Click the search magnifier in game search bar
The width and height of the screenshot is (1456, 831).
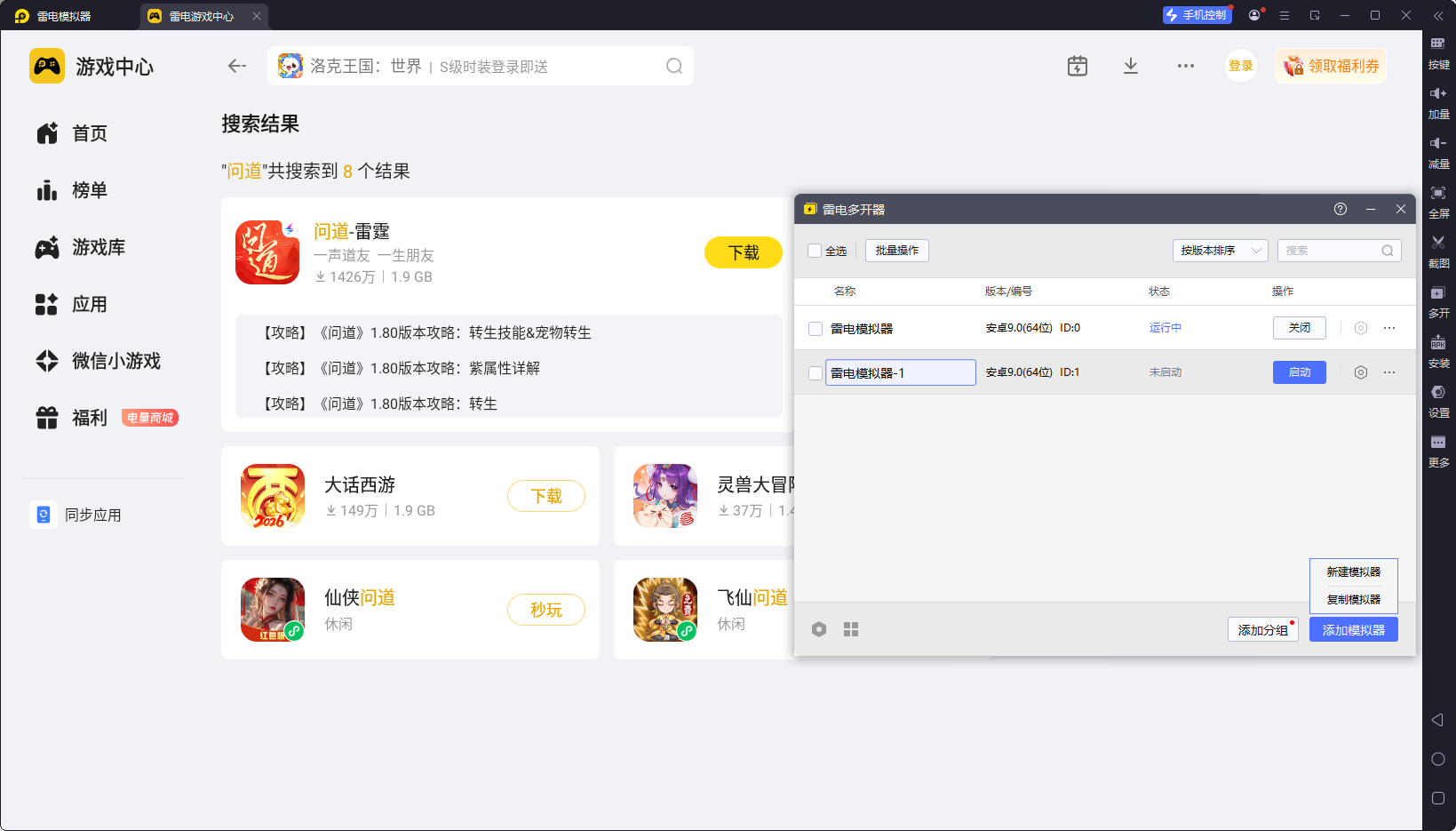674,66
